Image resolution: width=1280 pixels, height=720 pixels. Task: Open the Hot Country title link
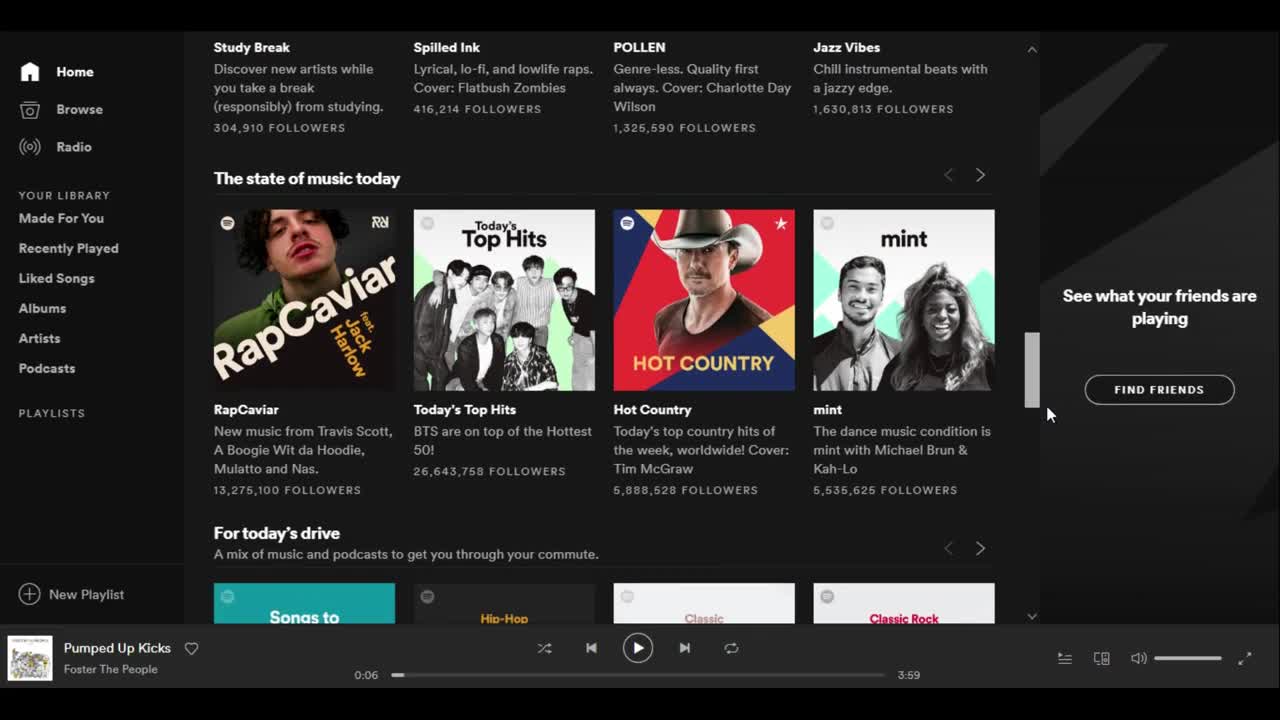pos(652,410)
